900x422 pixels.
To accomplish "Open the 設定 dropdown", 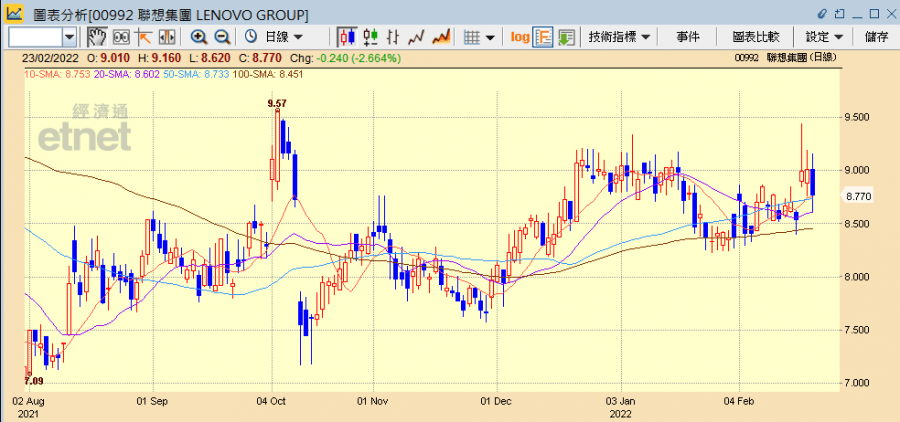I will coord(825,37).
